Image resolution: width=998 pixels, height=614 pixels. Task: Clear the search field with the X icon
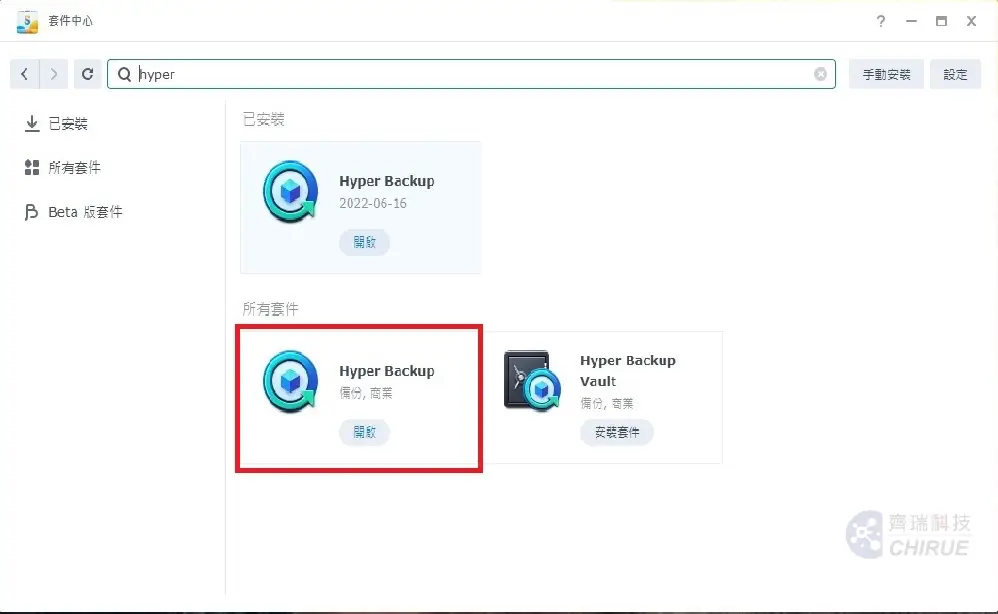tap(820, 74)
